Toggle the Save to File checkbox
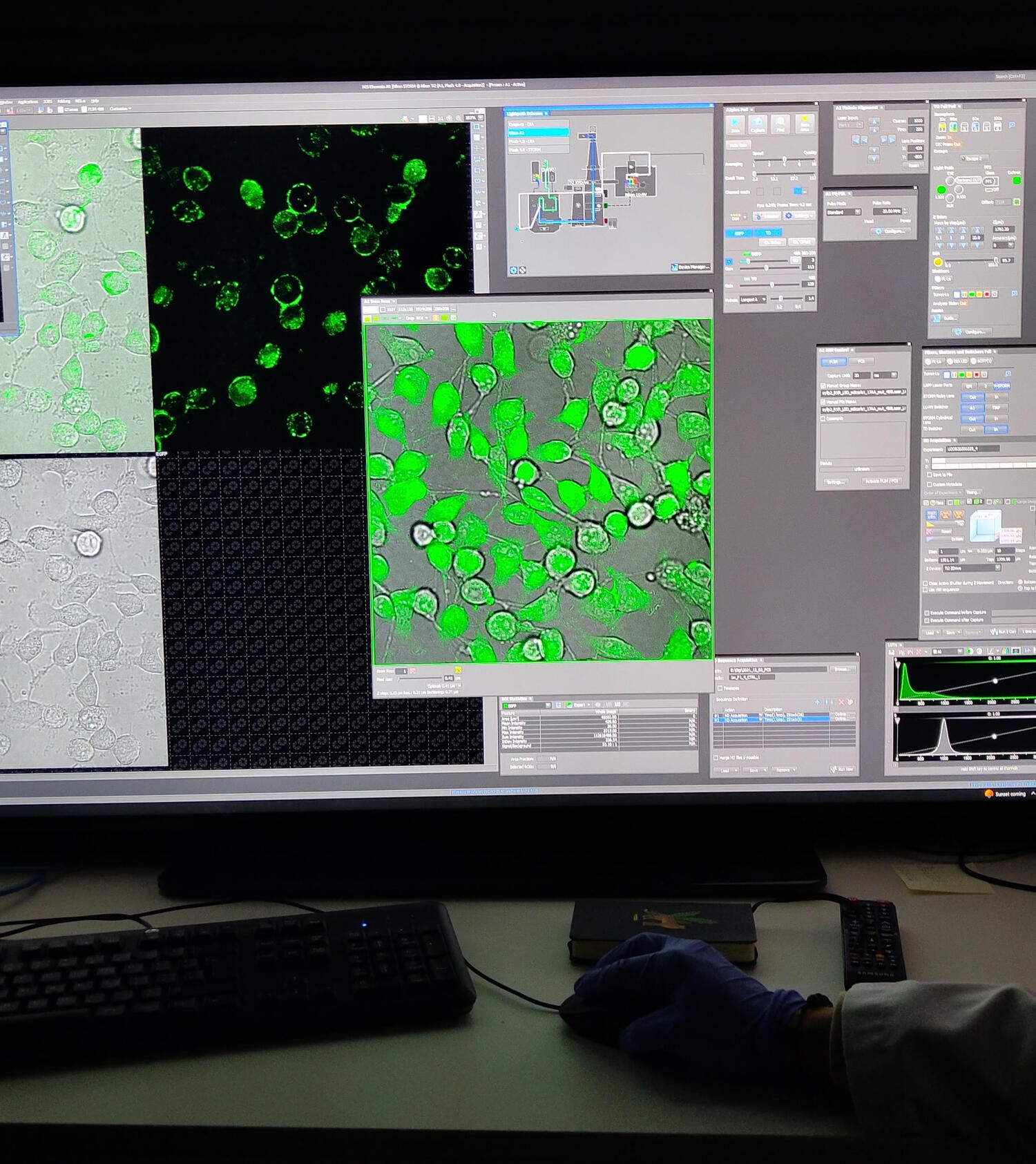The width and height of the screenshot is (1036, 1164). [x=930, y=475]
